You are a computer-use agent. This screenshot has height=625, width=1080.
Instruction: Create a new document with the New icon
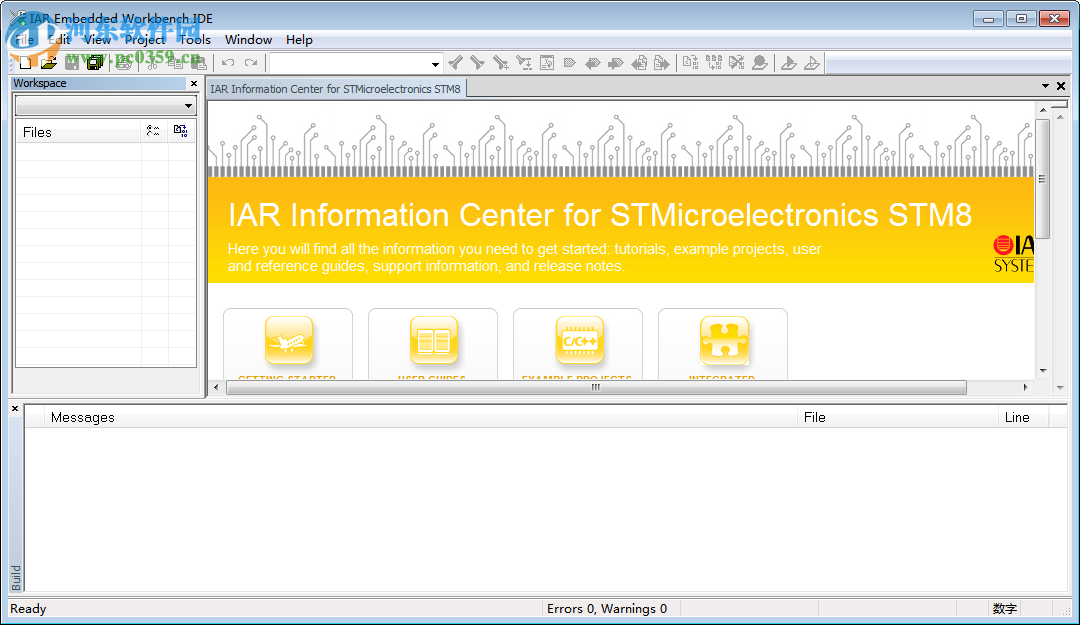pos(24,62)
